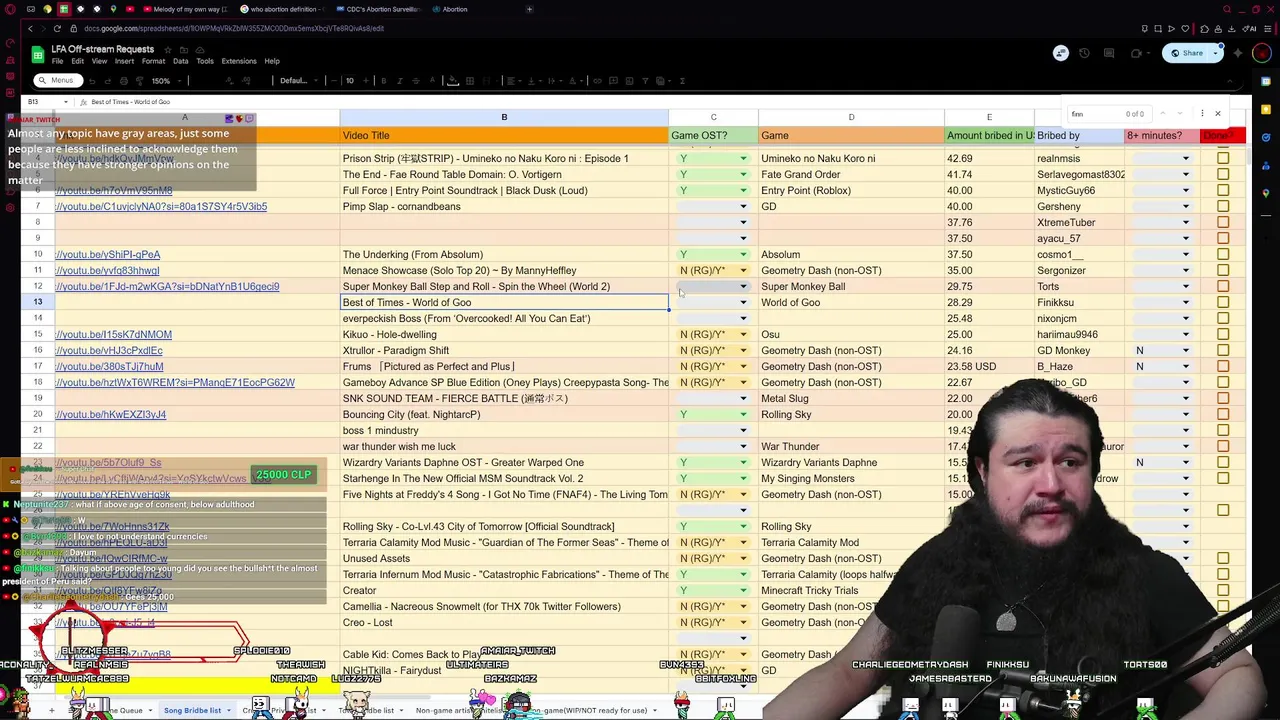This screenshot has width=1280, height=720.
Task: Decrease font size with minus button
Action: [334, 81]
